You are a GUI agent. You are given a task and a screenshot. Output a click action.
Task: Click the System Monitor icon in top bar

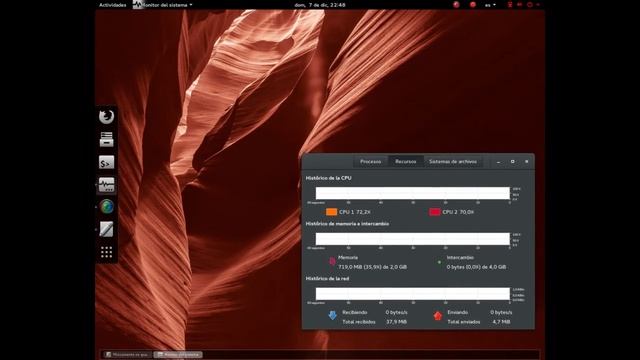[x=137, y=5]
